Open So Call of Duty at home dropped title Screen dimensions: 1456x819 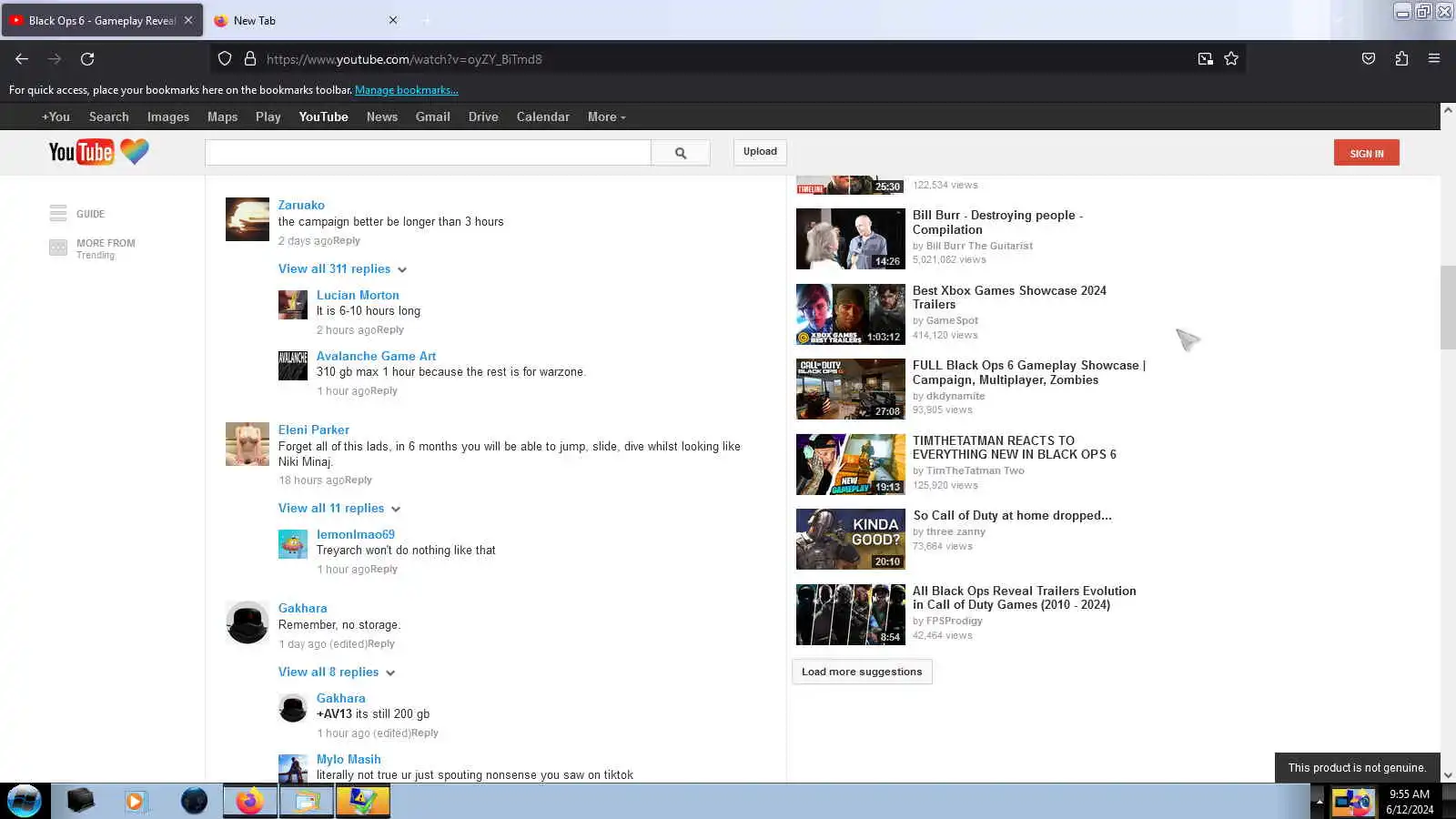(1012, 515)
